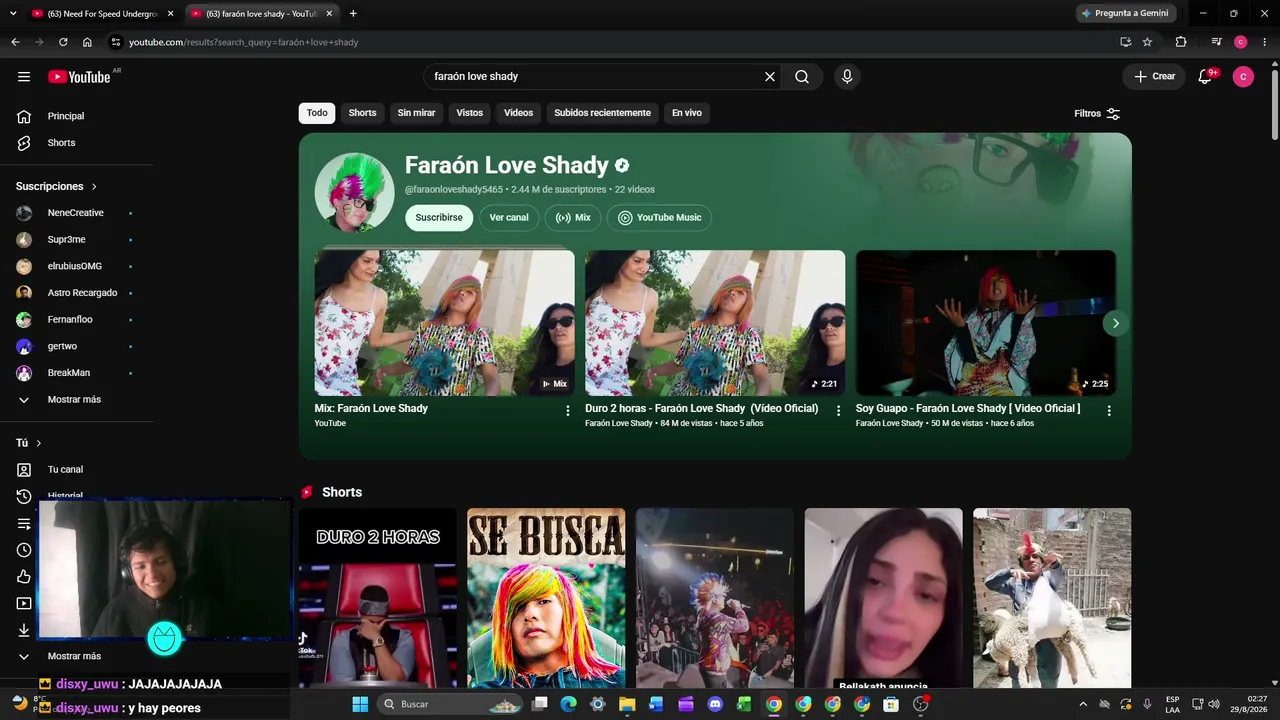Screen dimensions: 1280x720
Task: Open the browser profile avatar in toolbar
Action: coord(1241,42)
